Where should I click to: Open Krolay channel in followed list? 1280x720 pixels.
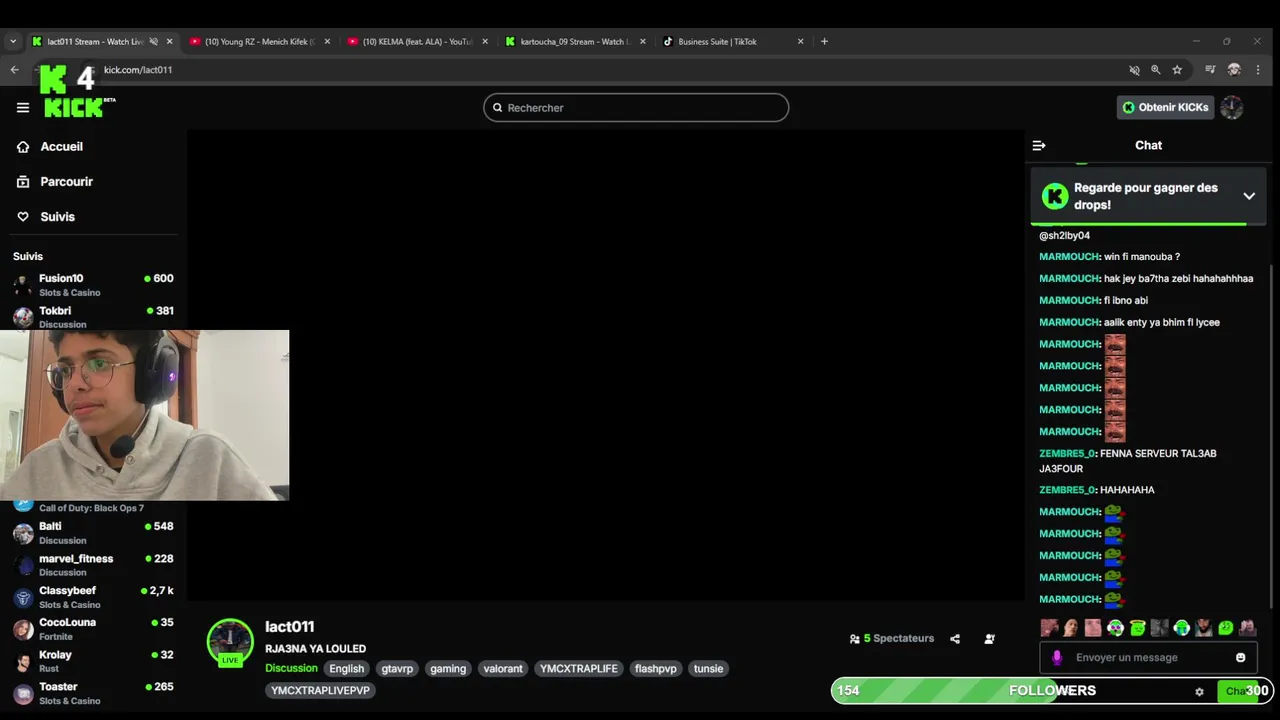[x=93, y=661]
